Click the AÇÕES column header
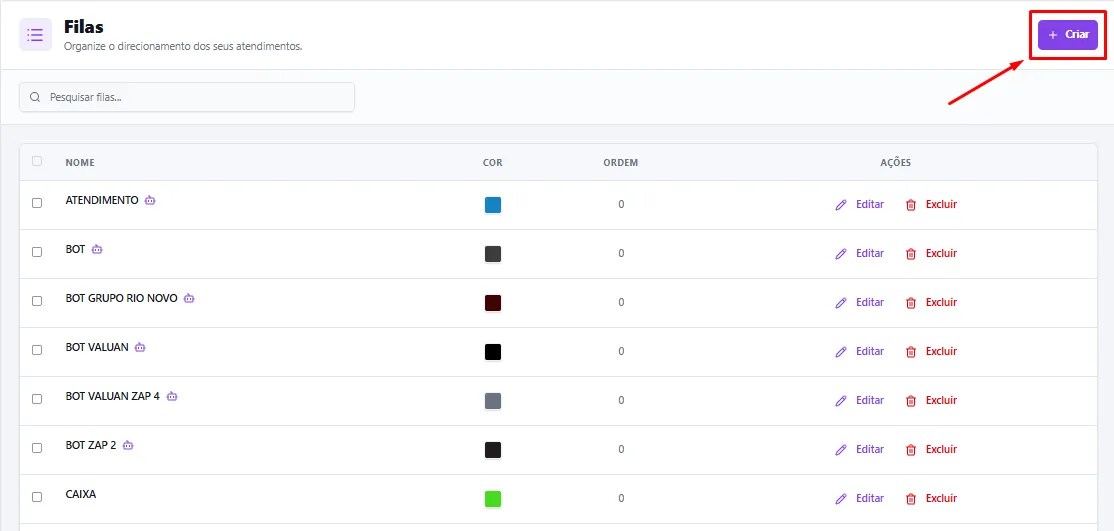Image resolution: width=1114 pixels, height=531 pixels. pyautogui.click(x=895, y=163)
